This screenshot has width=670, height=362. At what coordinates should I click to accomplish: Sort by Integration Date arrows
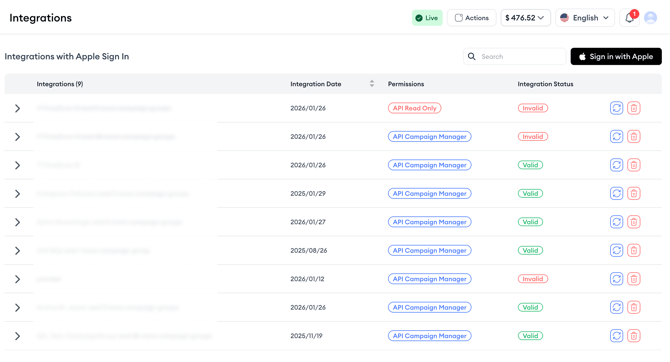372,84
